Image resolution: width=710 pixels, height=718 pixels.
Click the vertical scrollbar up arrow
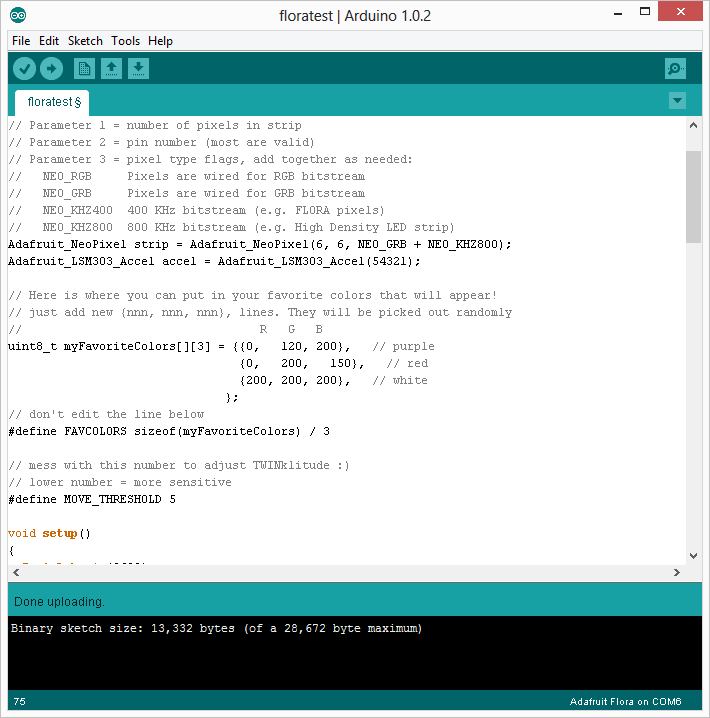[x=694, y=125]
